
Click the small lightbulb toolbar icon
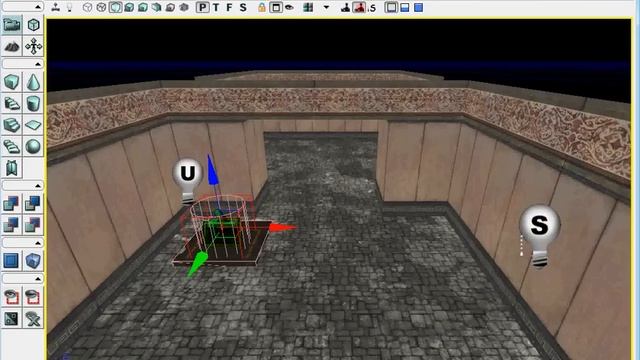point(70,7)
